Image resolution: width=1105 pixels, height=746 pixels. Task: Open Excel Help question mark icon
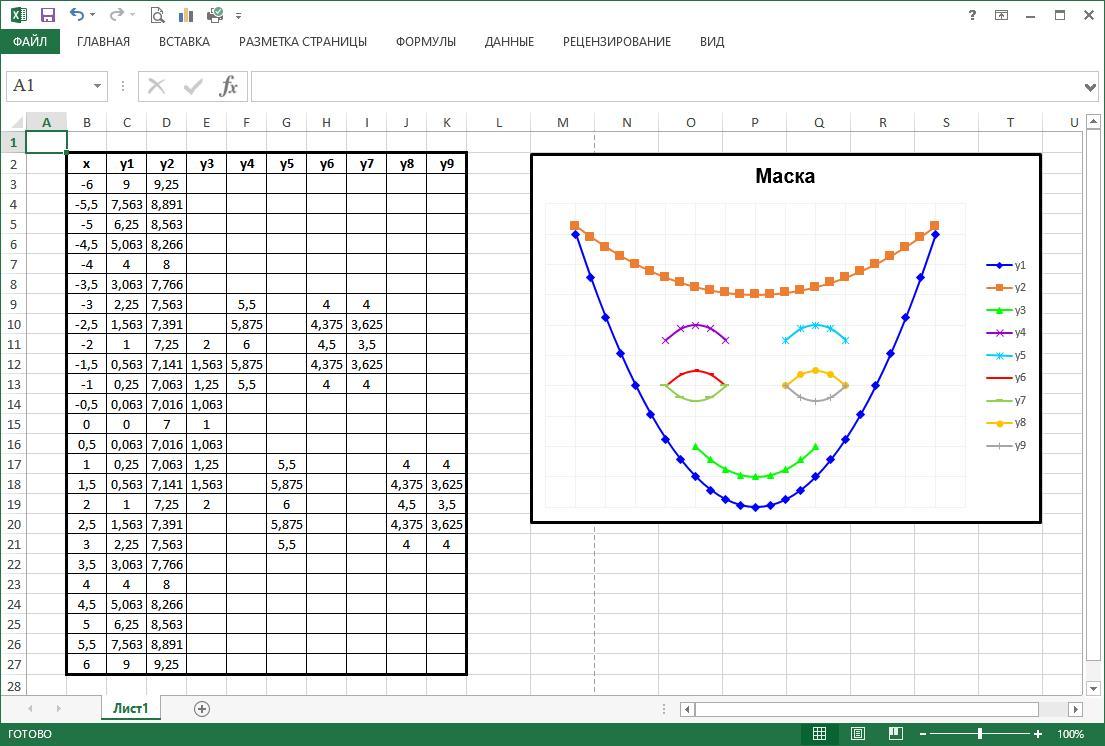click(973, 15)
